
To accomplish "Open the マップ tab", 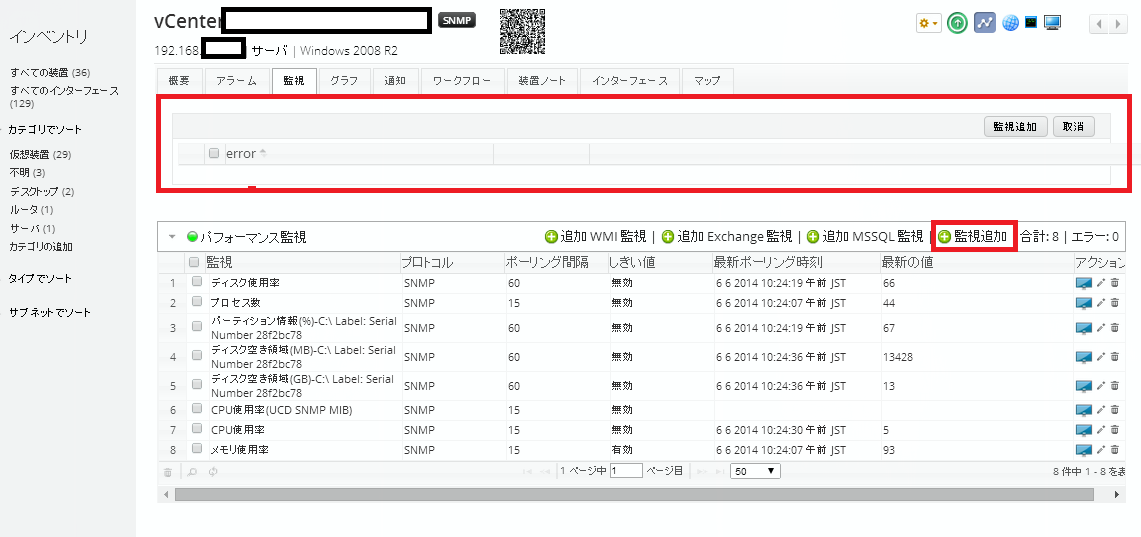I will tap(707, 81).
